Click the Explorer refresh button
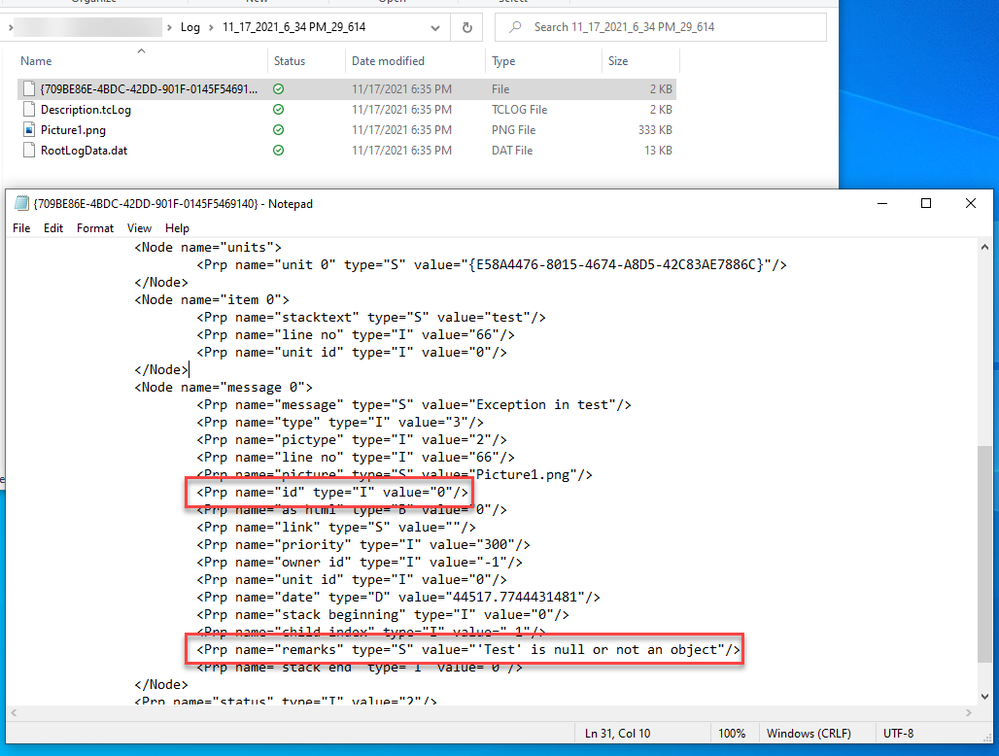 click(466, 27)
